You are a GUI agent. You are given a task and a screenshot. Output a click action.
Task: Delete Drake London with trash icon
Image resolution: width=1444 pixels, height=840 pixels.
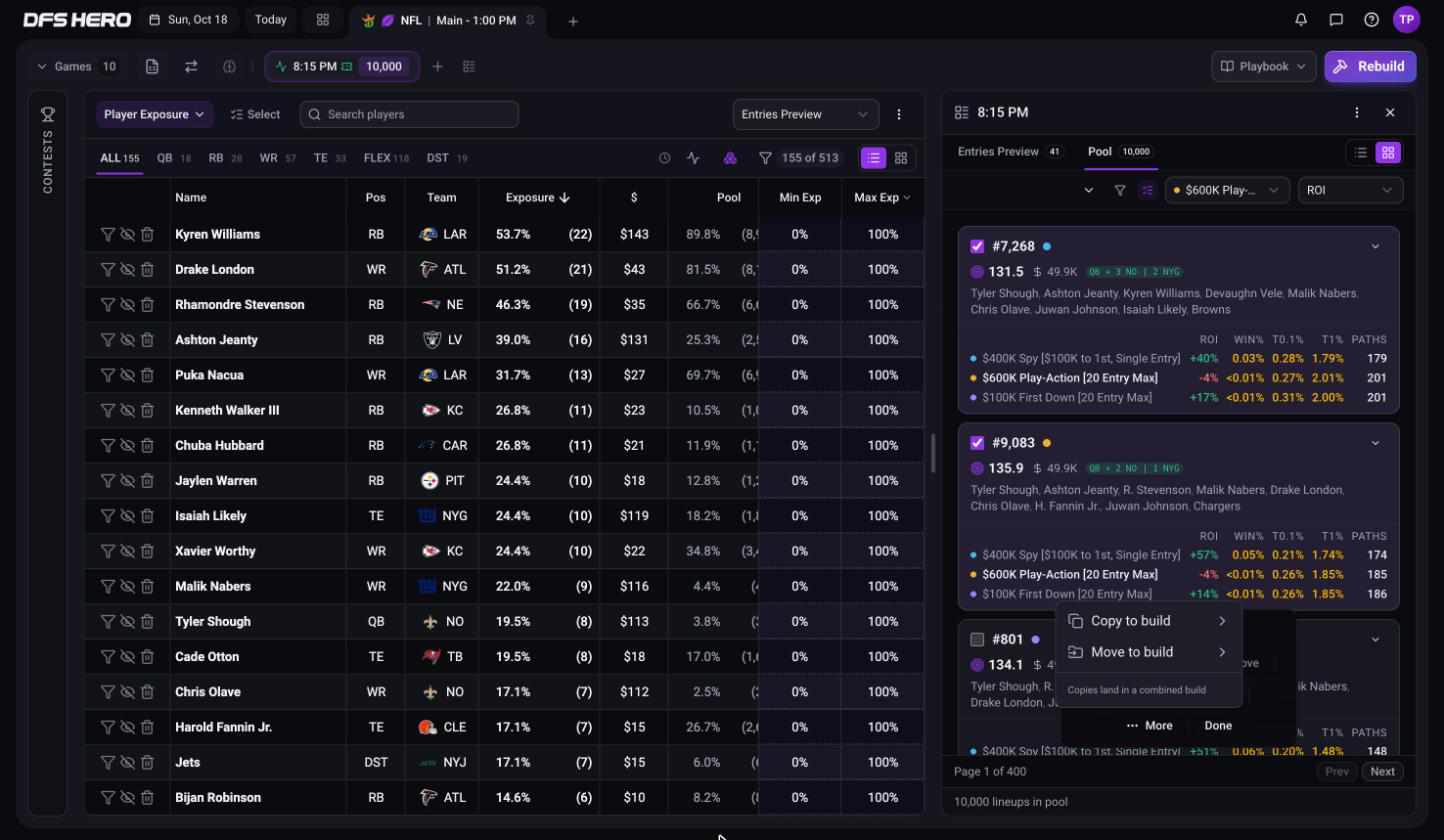coord(147,269)
